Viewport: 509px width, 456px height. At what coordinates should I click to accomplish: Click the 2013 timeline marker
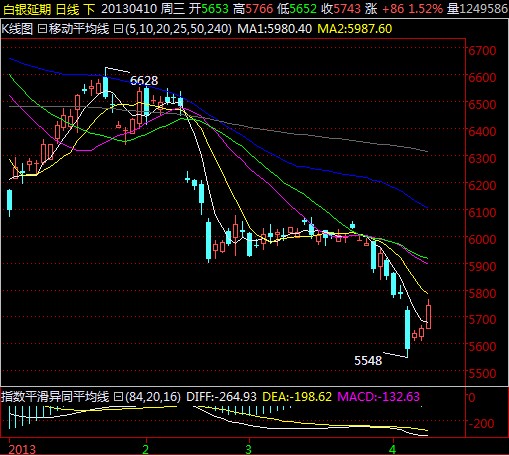(x=22, y=449)
